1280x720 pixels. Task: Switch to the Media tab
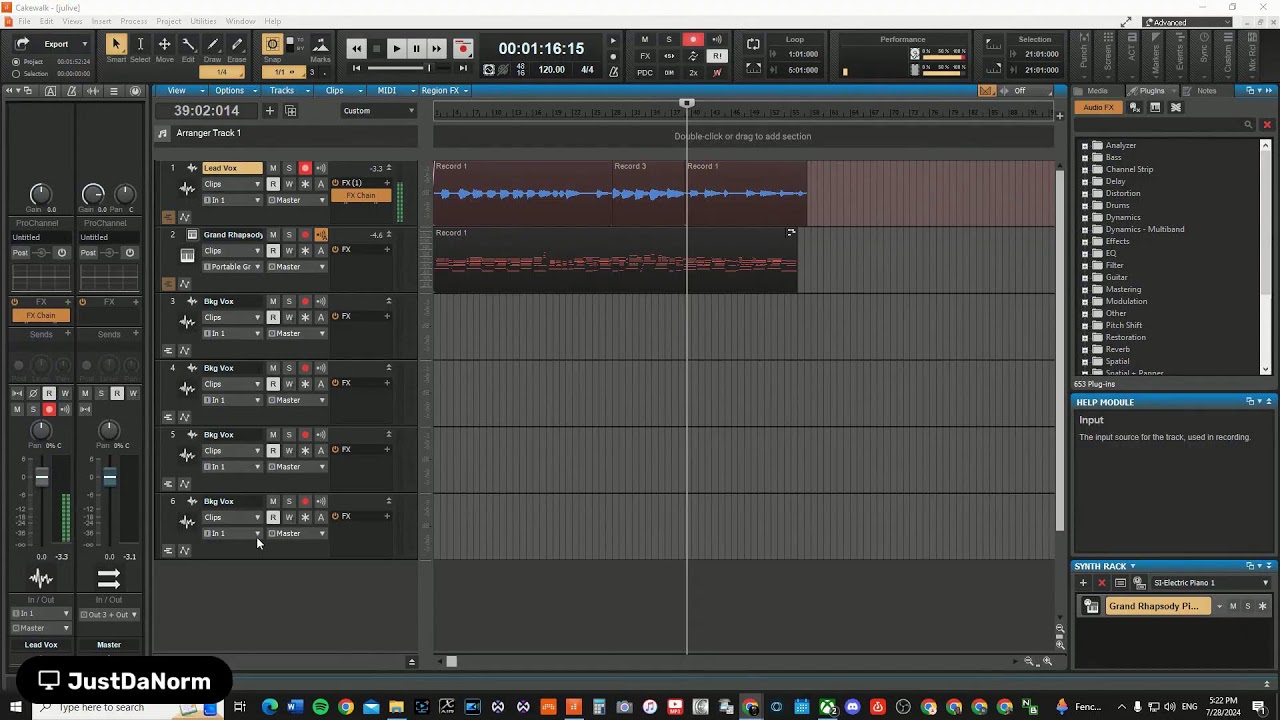tap(1097, 91)
